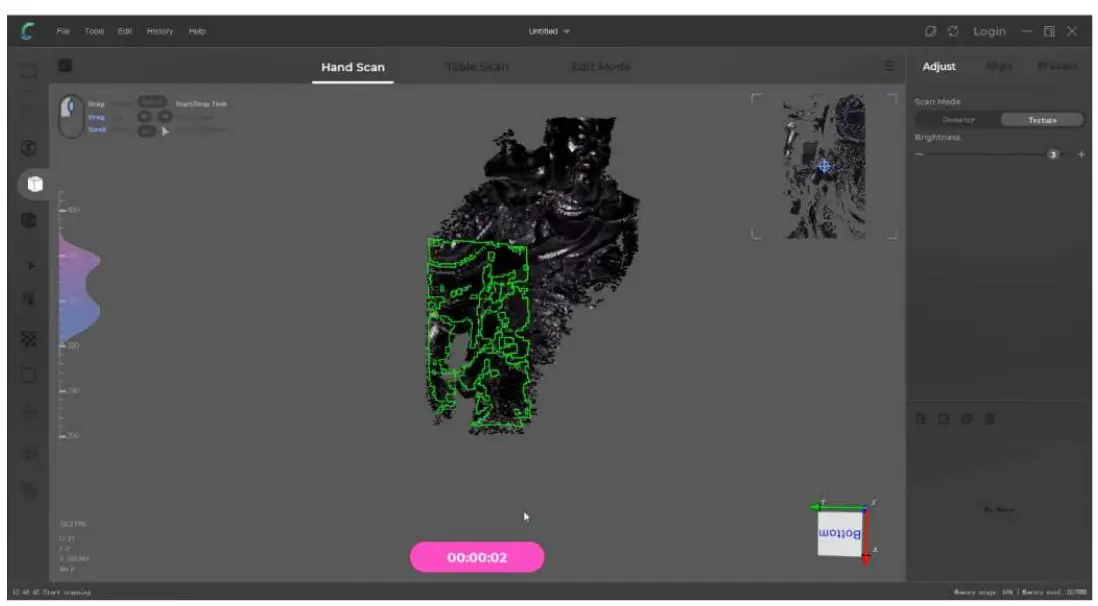Click the first file icon in bottom panel
1098x606 pixels.
pos(921,419)
